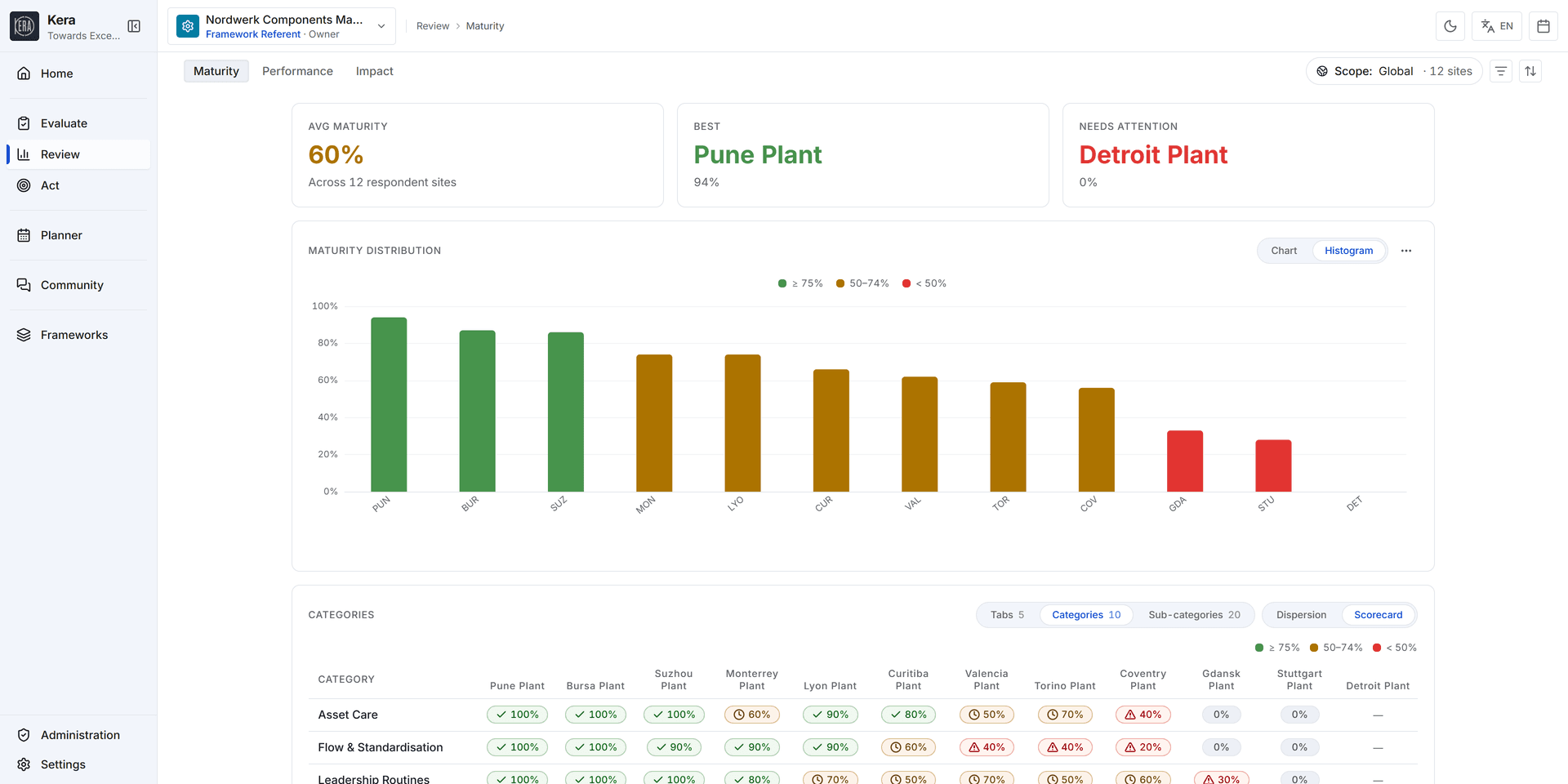Open the language EN selector

pos(1497,26)
